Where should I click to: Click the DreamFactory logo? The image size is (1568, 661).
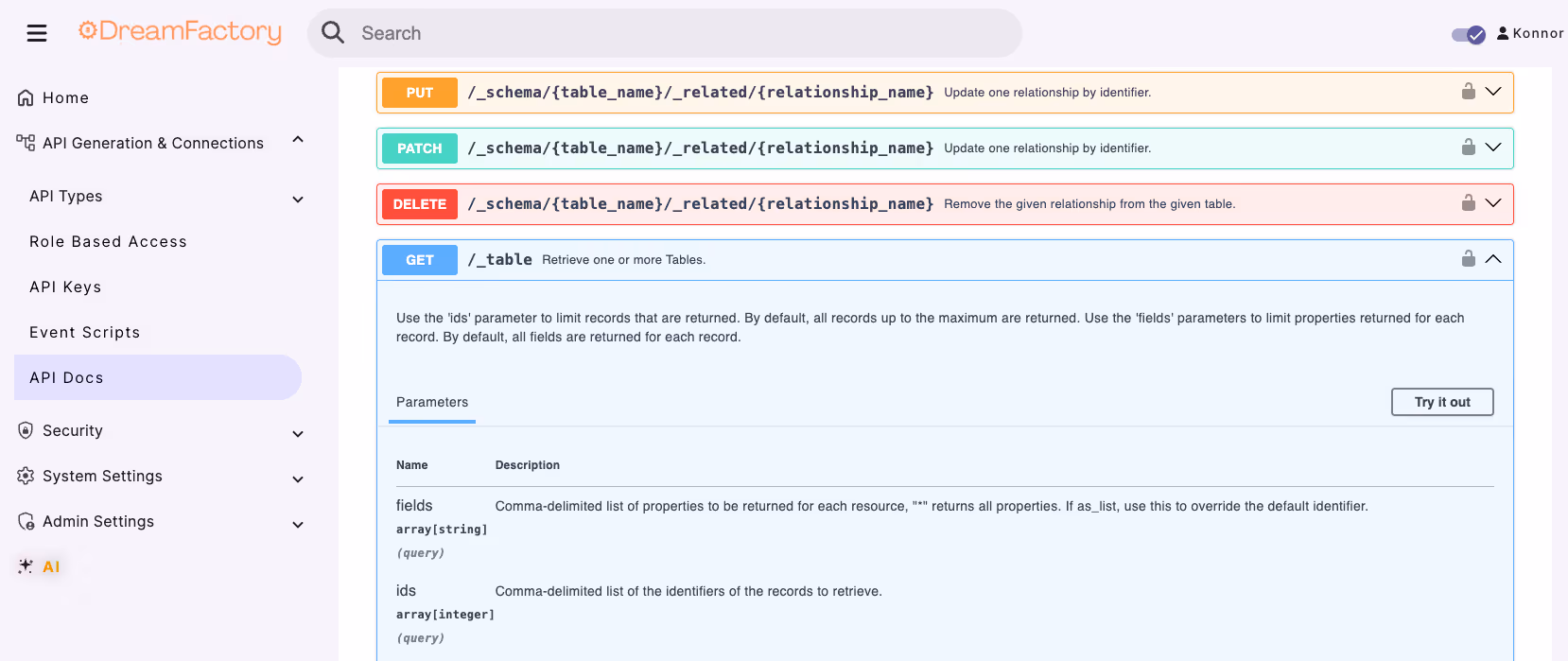(180, 31)
